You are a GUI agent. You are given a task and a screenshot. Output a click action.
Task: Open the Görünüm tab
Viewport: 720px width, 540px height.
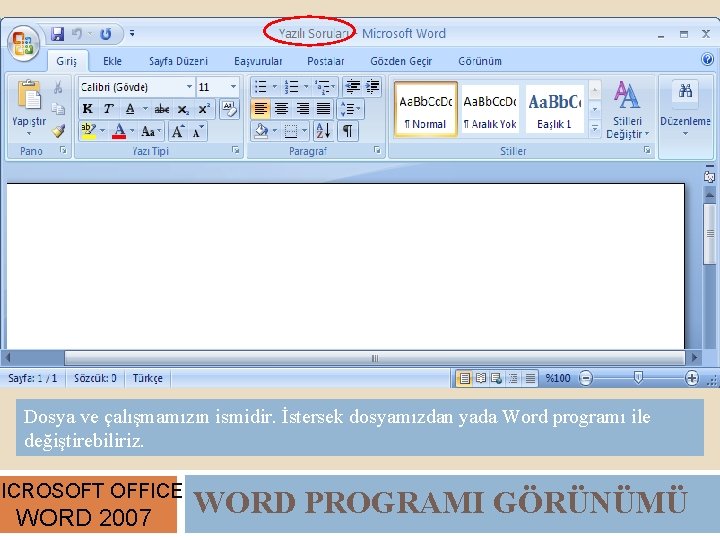(480, 61)
